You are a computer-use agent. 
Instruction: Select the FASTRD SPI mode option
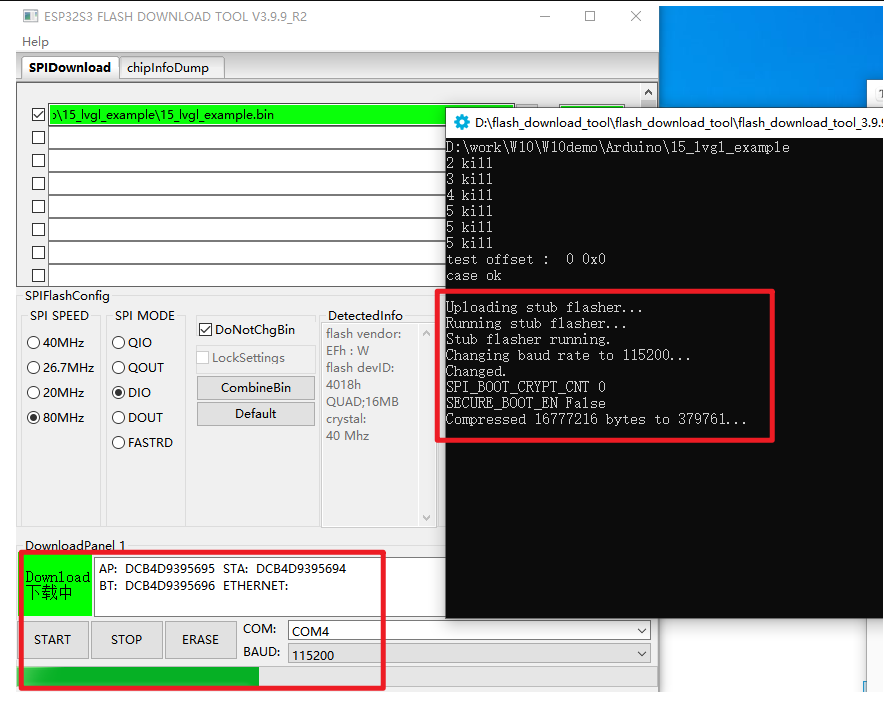pyautogui.click(x=120, y=443)
